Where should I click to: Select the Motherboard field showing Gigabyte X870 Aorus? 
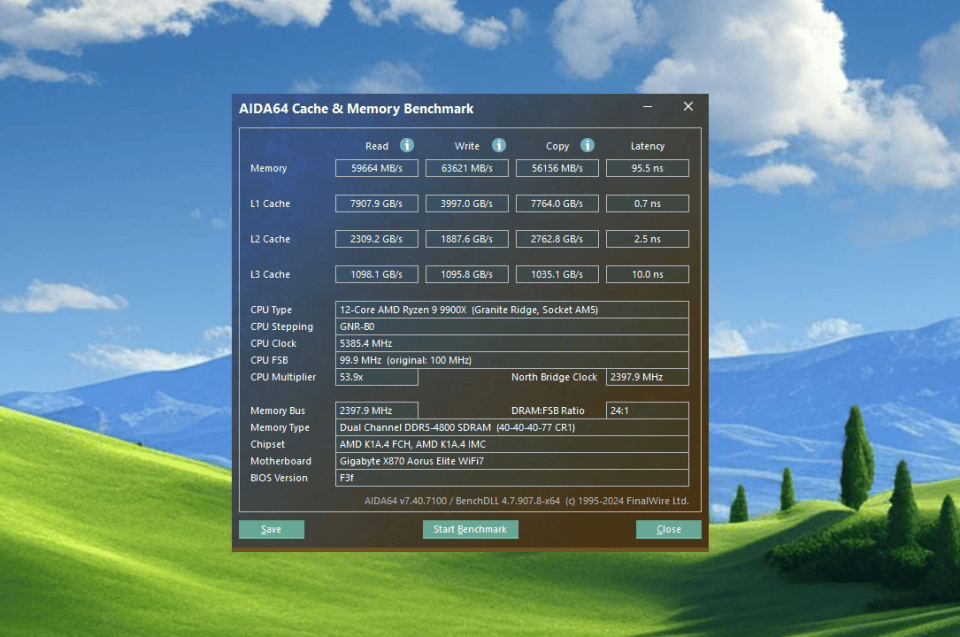pos(512,461)
